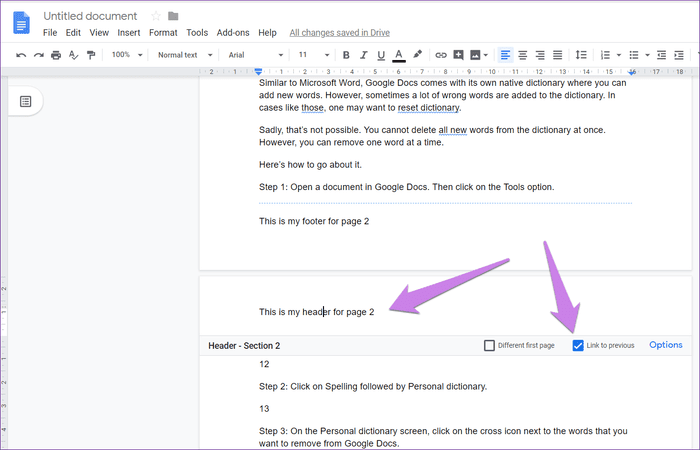Screen dimensions: 700x450
Task: Click the Step 3 paragraph text
Action: tap(443, 437)
